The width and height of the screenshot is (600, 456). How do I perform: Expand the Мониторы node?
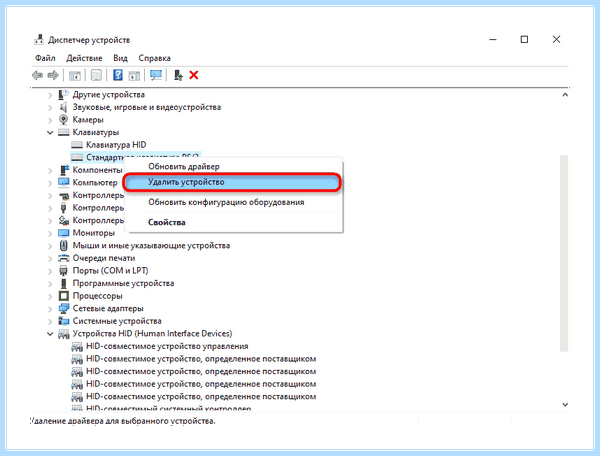(50, 233)
